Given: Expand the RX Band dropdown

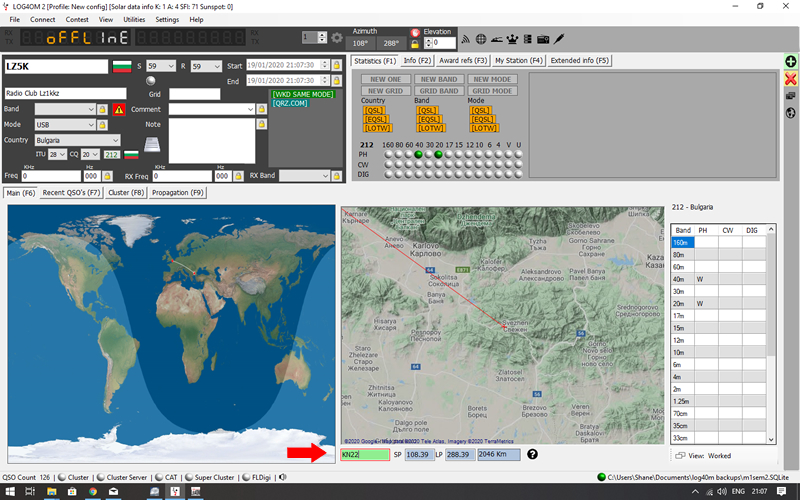Looking at the screenshot, I should pyautogui.click(x=325, y=176).
